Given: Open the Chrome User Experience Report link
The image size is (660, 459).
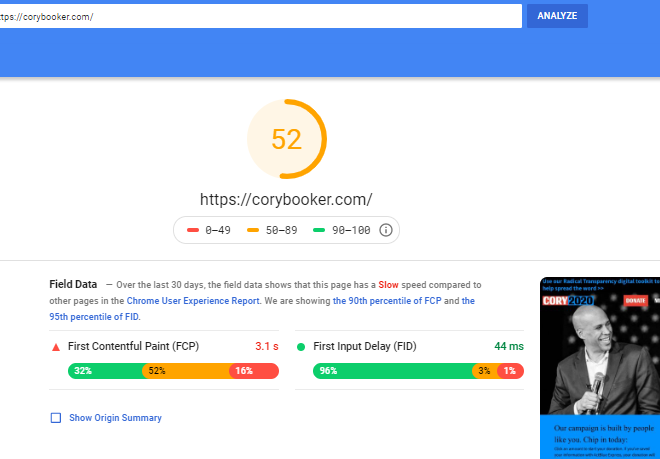Looking at the screenshot, I should pos(193,301).
